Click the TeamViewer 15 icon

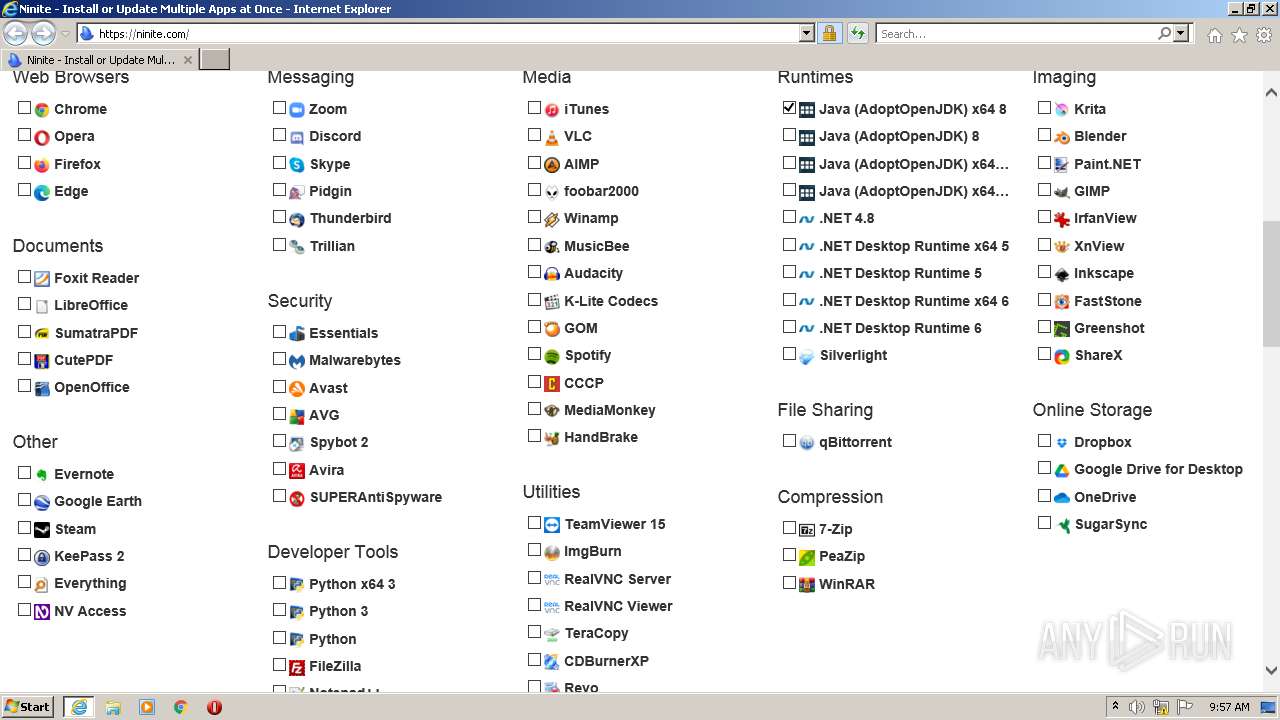click(x=552, y=525)
